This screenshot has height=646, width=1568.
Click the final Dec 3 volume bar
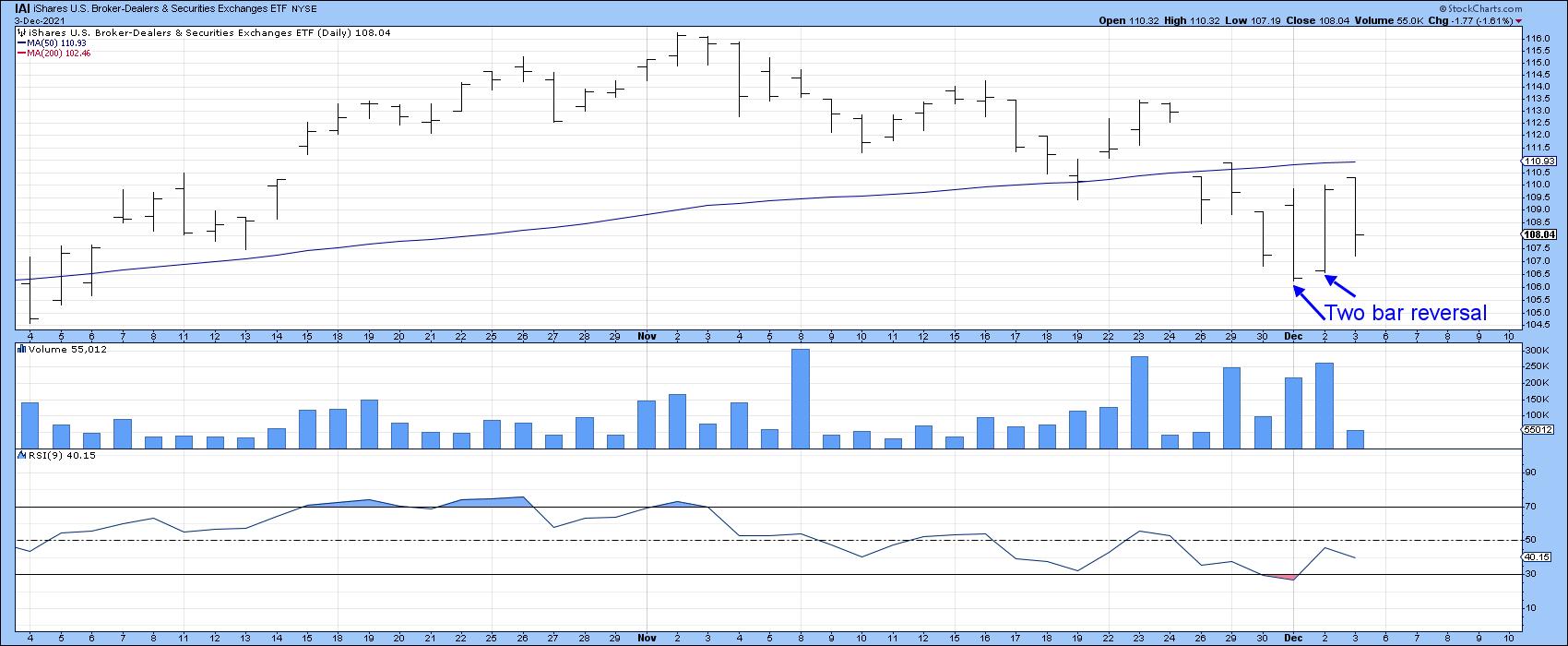pyautogui.click(x=1355, y=439)
